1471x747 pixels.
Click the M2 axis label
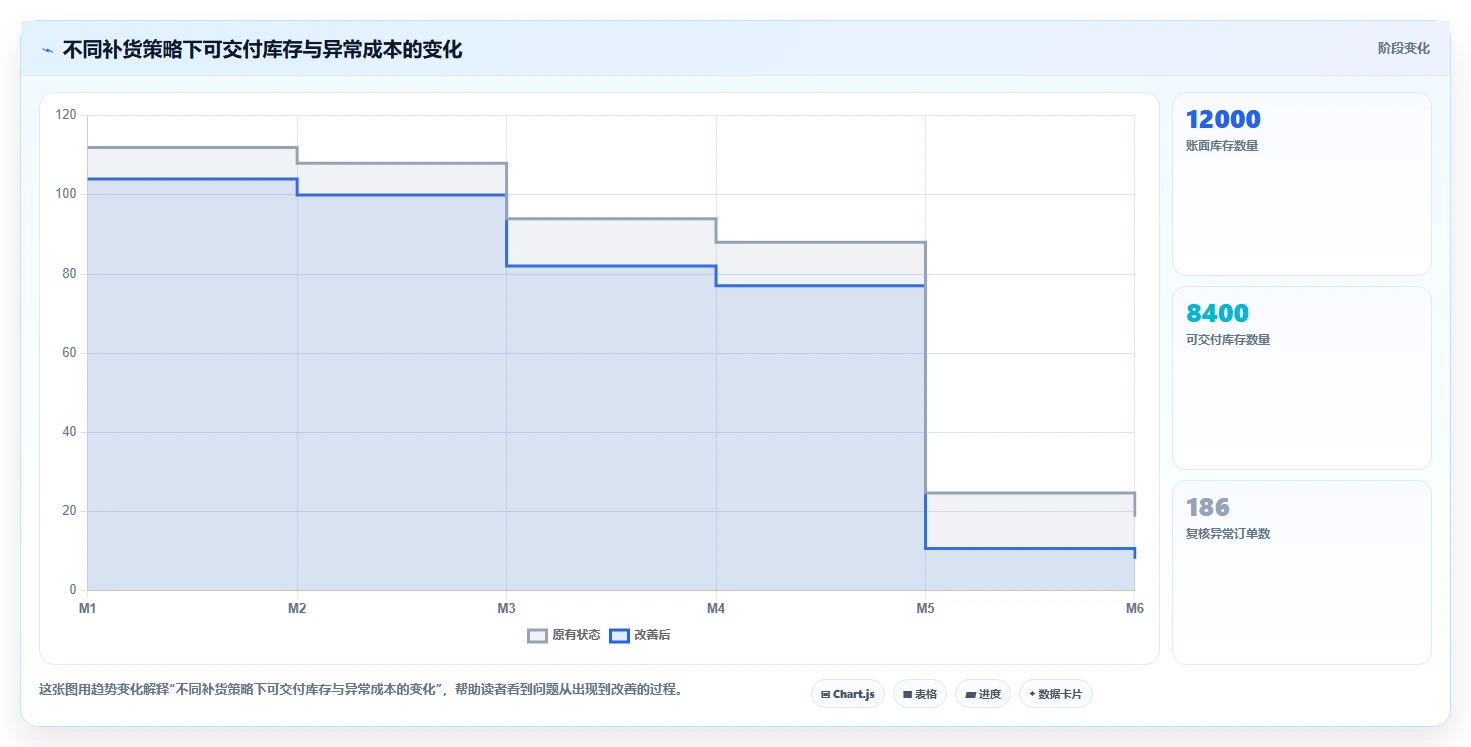click(x=297, y=608)
